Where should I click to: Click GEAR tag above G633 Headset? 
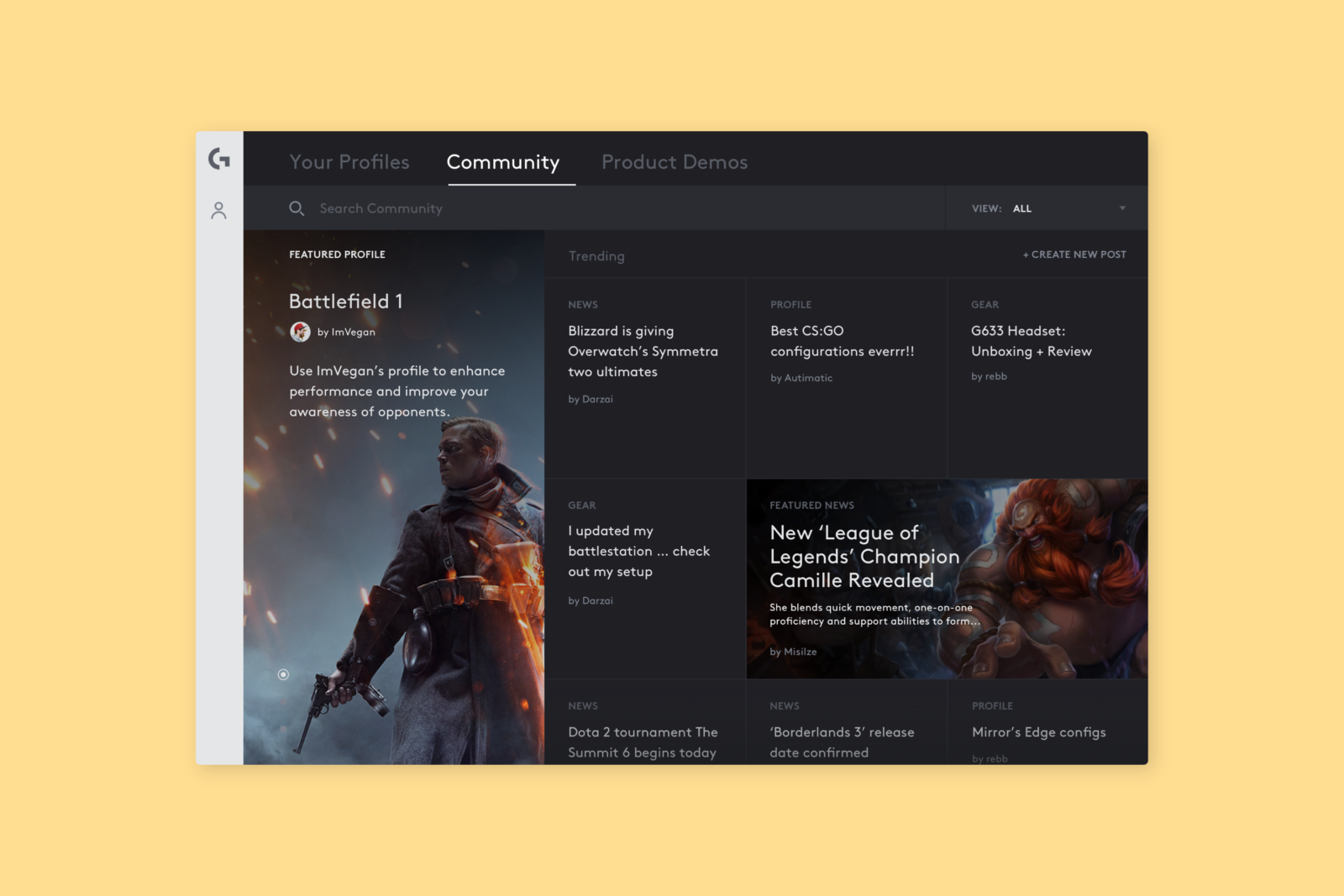(984, 305)
